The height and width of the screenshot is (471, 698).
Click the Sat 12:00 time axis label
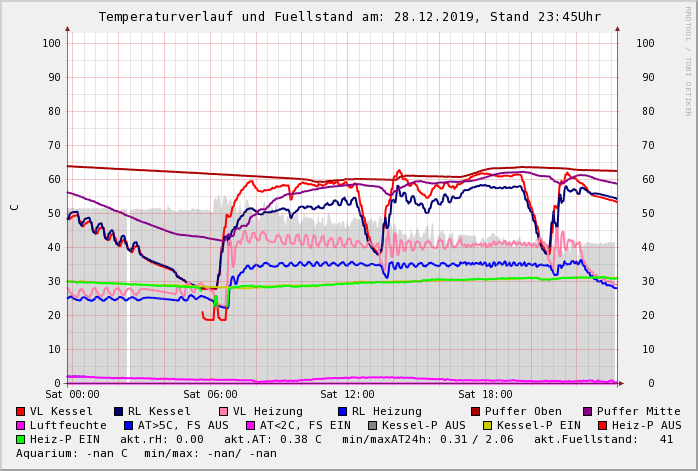347,395
